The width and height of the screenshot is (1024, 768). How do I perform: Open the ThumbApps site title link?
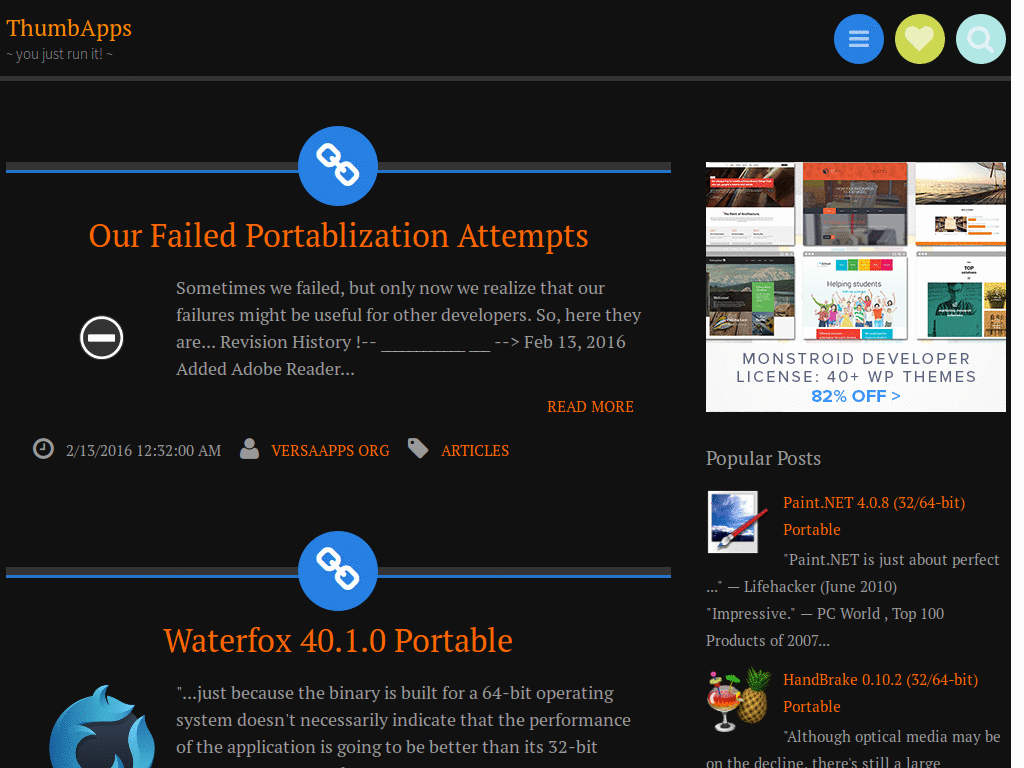tap(69, 28)
